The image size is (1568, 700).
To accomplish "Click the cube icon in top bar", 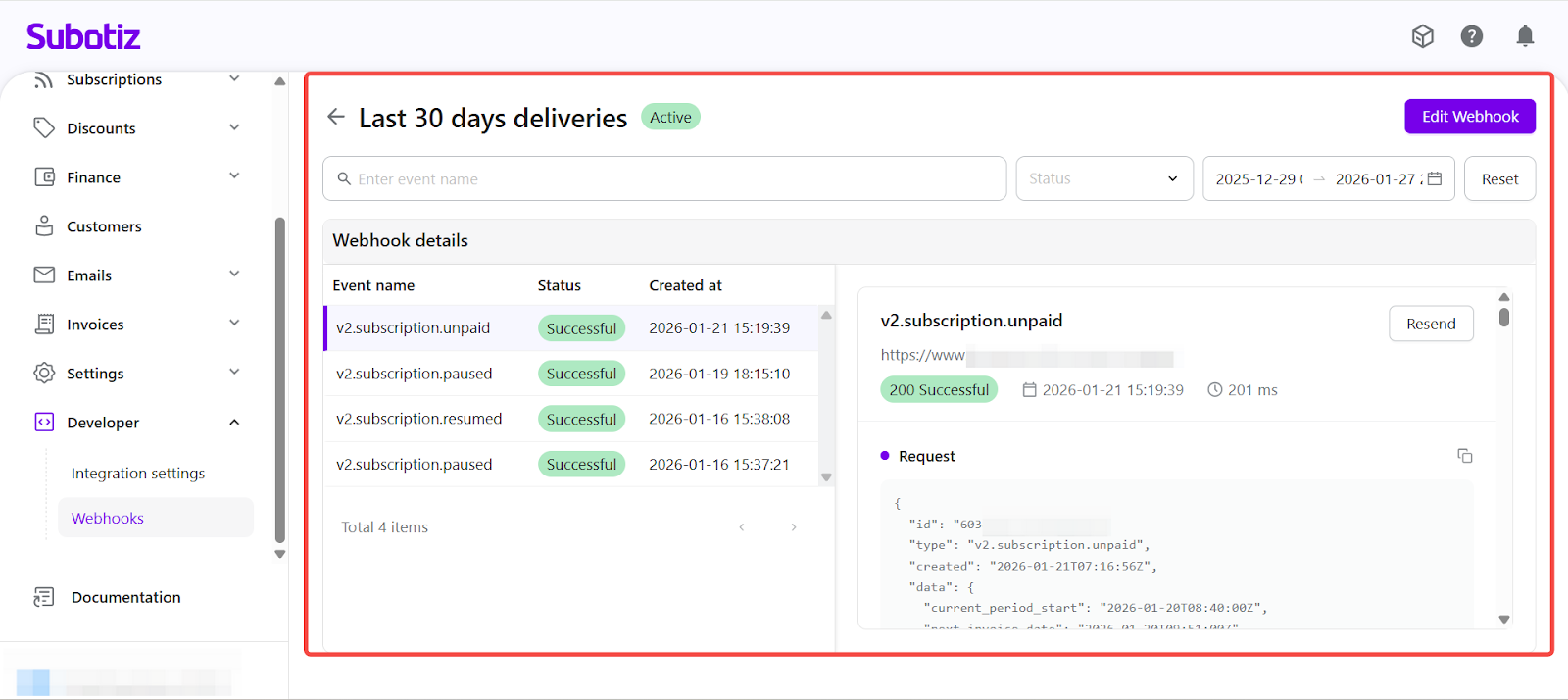I will point(1422,36).
